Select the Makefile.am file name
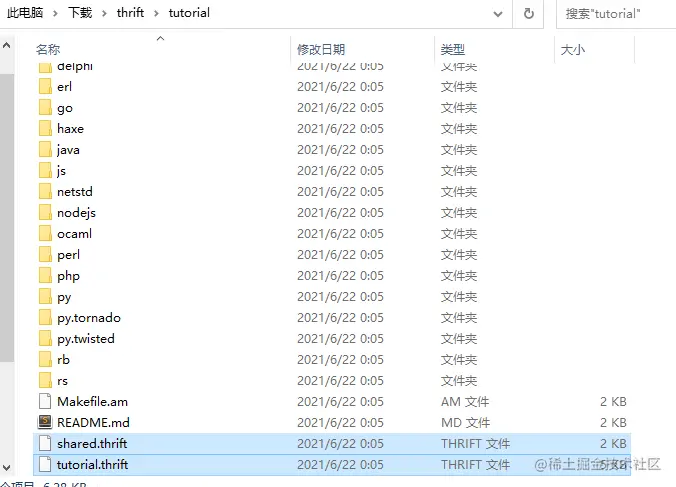 pyautogui.click(x=92, y=402)
